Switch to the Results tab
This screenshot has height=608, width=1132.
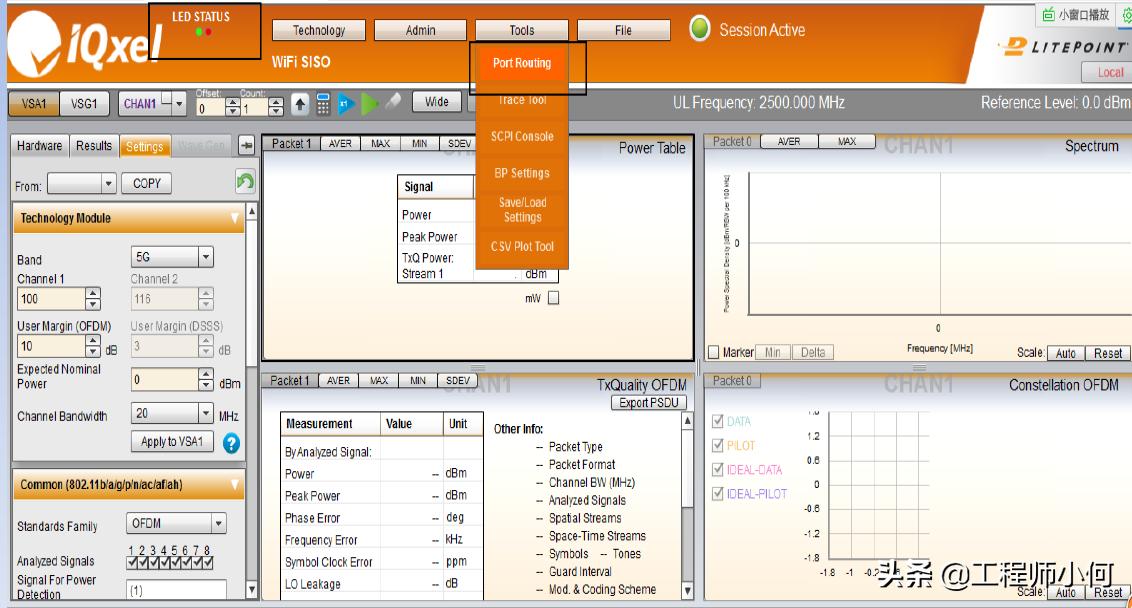94,146
